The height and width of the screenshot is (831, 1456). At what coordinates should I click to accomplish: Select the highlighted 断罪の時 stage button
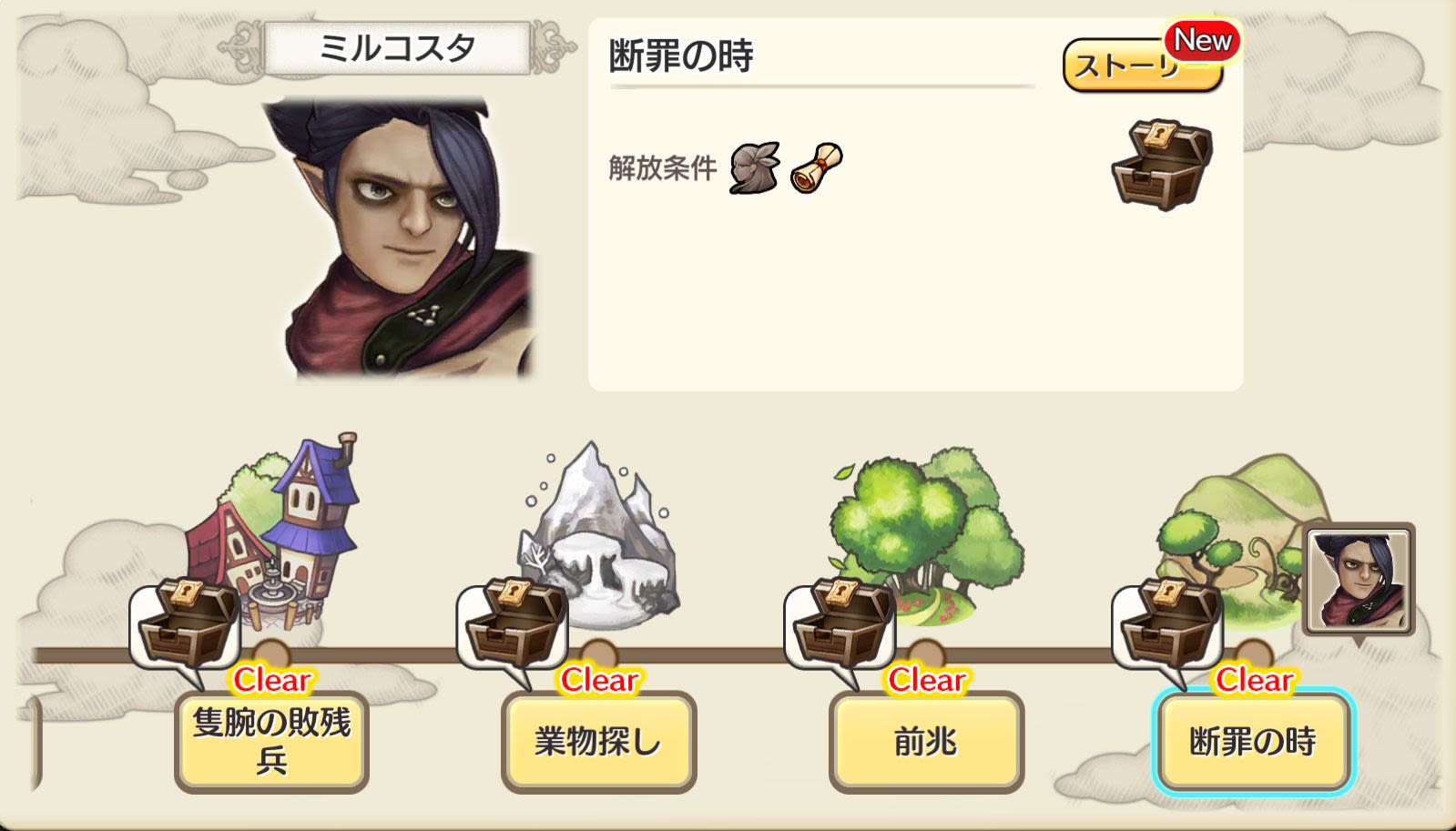point(1254,742)
